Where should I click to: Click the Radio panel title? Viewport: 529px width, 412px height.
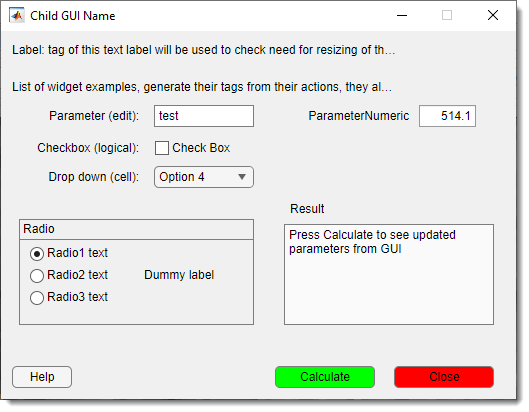point(39,229)
